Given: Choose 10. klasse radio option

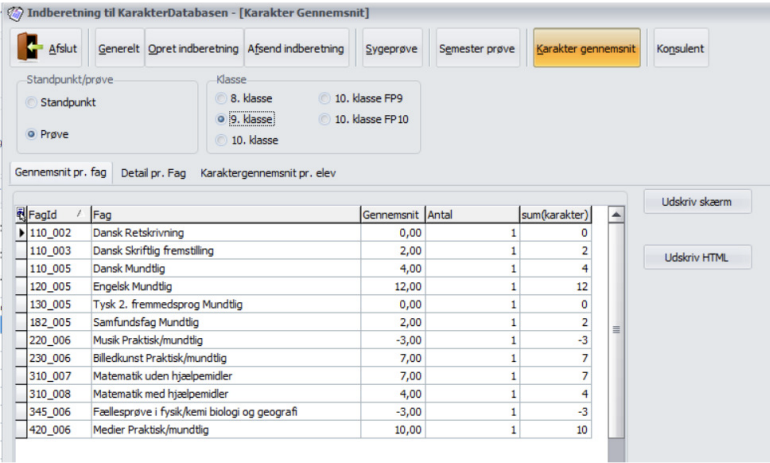Looking at the screenshot, I should coord(221,140).
